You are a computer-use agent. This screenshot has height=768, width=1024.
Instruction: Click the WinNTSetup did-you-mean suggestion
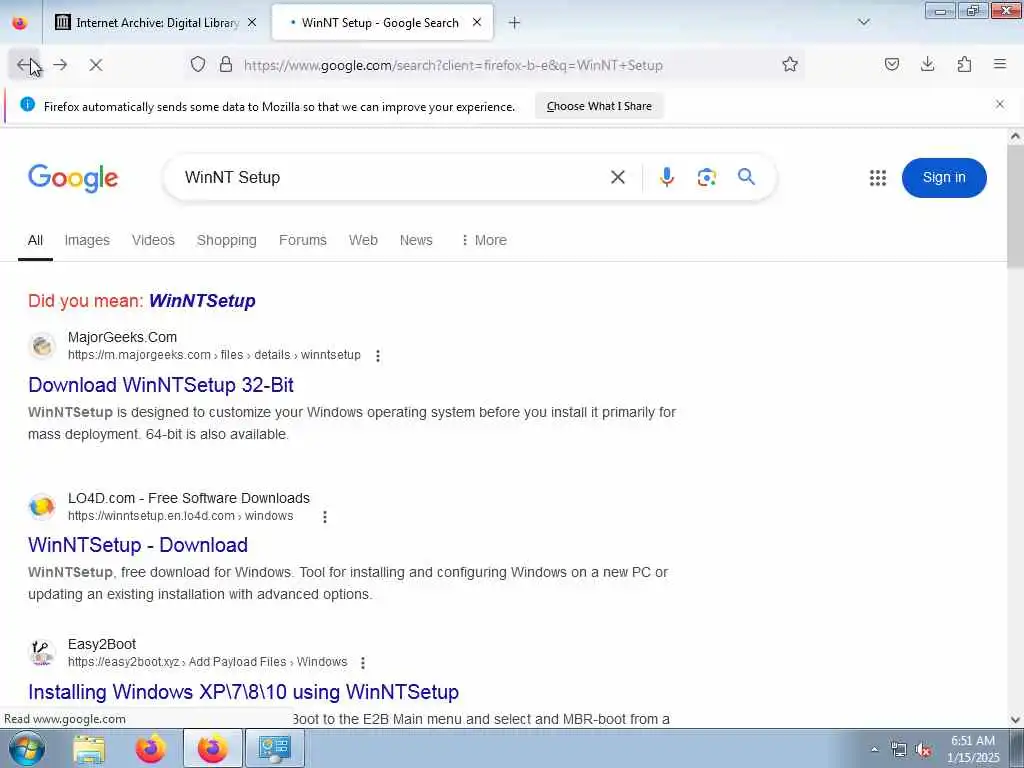click(x=202, y=301)
